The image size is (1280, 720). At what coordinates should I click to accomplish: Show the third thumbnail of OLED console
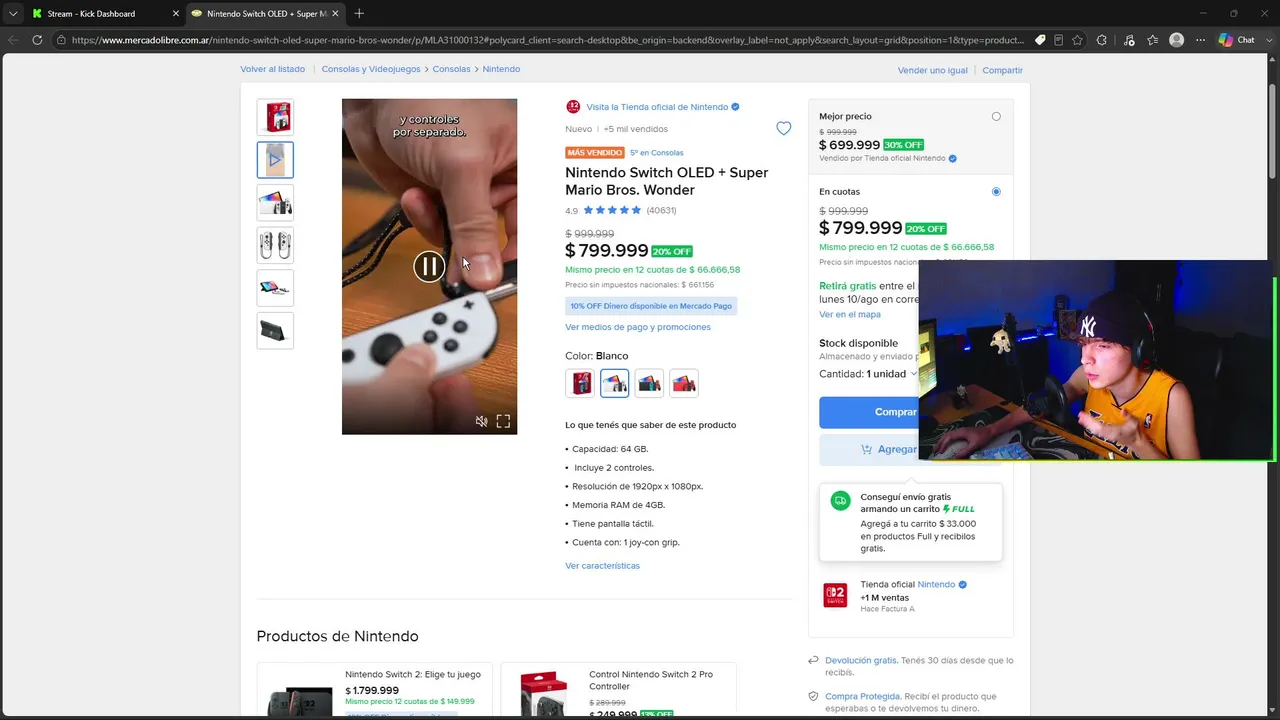click(275, 203)
